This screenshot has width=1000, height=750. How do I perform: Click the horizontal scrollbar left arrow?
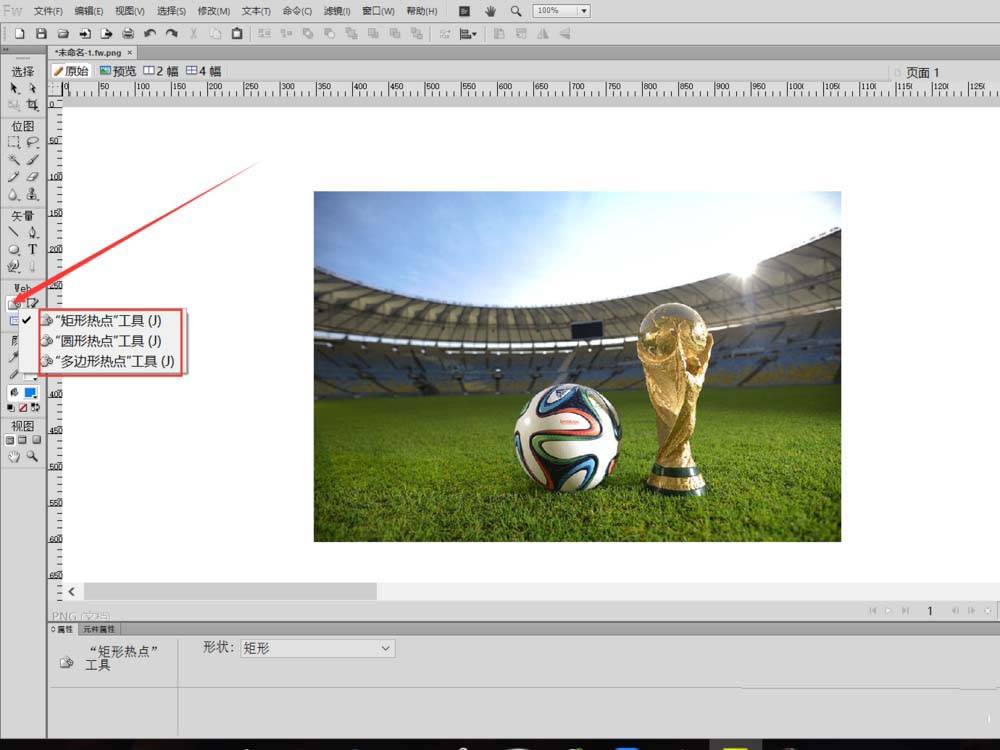coord(71,592)
